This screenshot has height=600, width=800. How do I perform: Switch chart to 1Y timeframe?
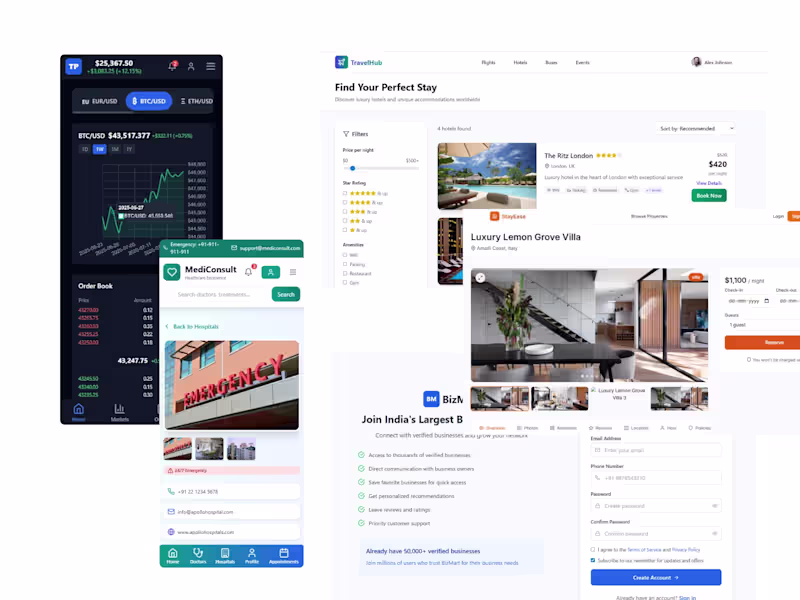(x=130, y=149)
